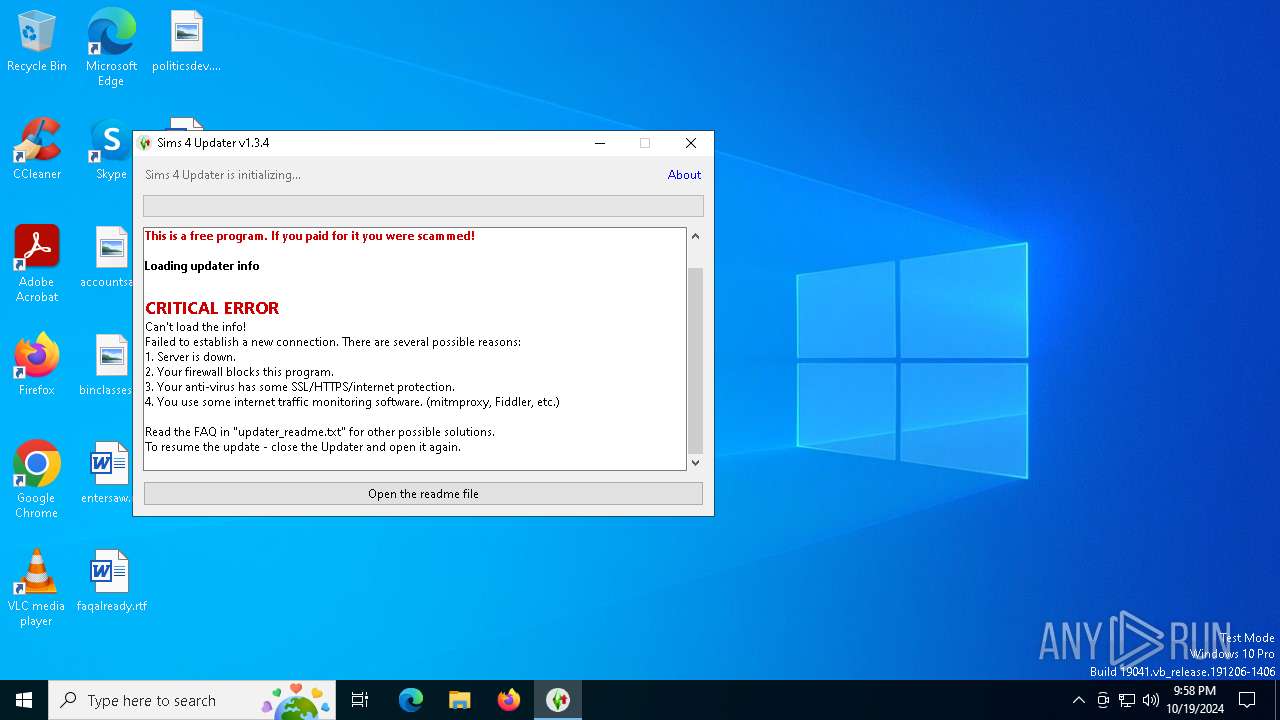This screenshot has height=720, width=1280.
Task: Select the politicsdev image file icon
Action: (x=186, y=41)
